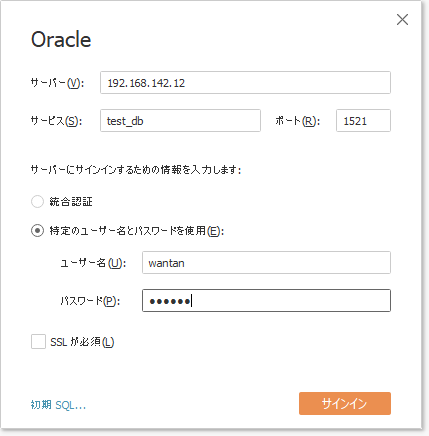Click the サービス(S): label

56,121
